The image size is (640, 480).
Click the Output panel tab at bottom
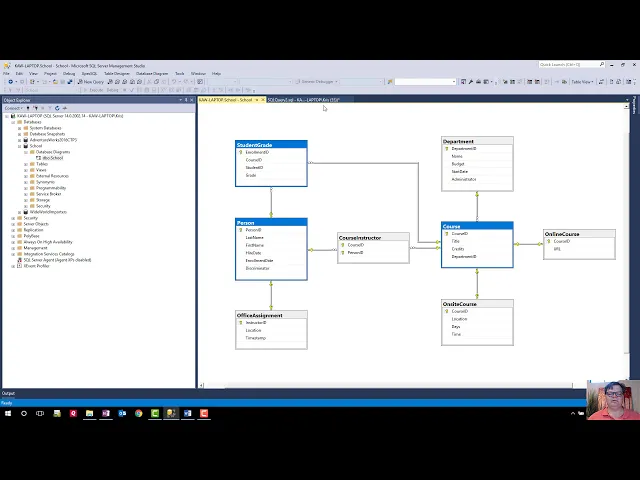8,393
